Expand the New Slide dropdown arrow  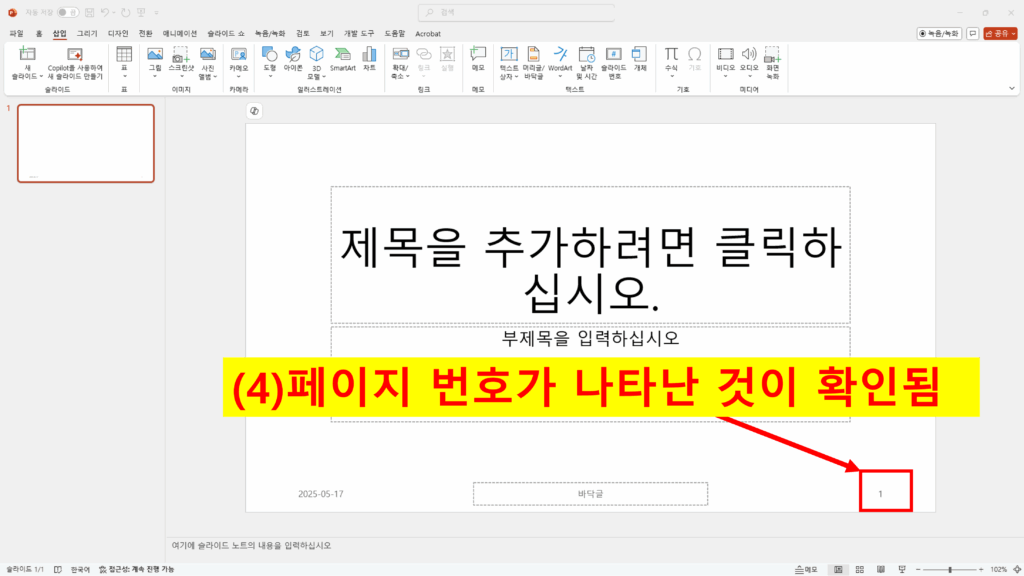pos(41,76)
